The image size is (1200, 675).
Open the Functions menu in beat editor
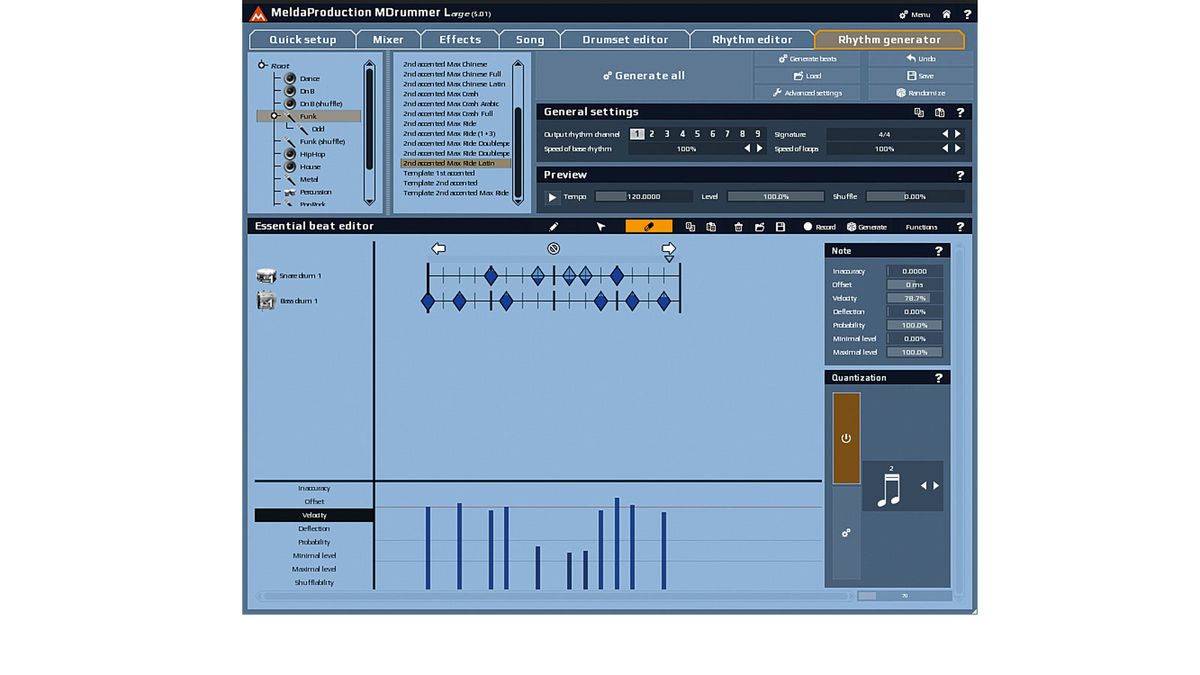[921, 227]
